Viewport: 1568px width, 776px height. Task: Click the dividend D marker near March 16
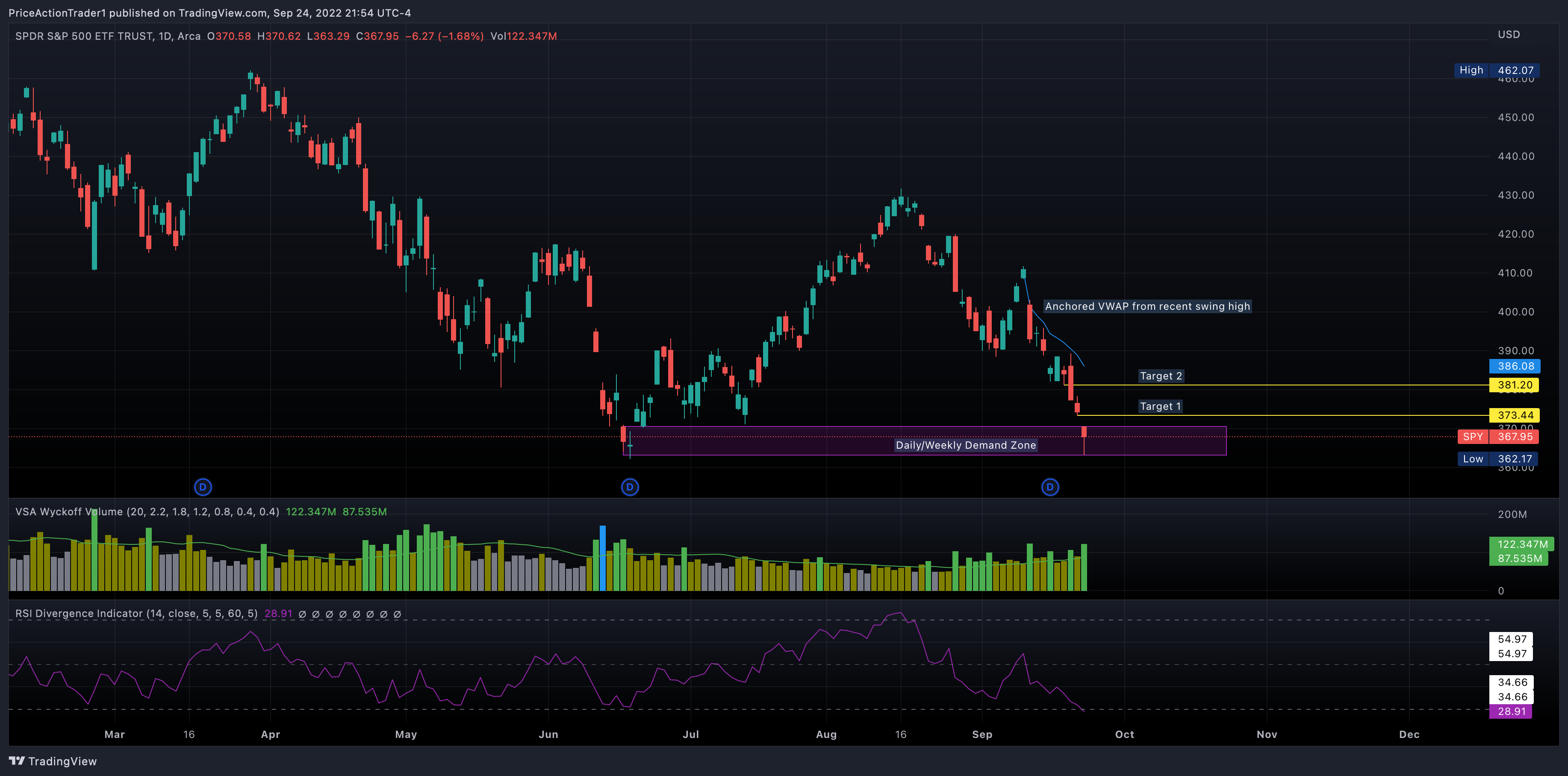pos(203,487)
